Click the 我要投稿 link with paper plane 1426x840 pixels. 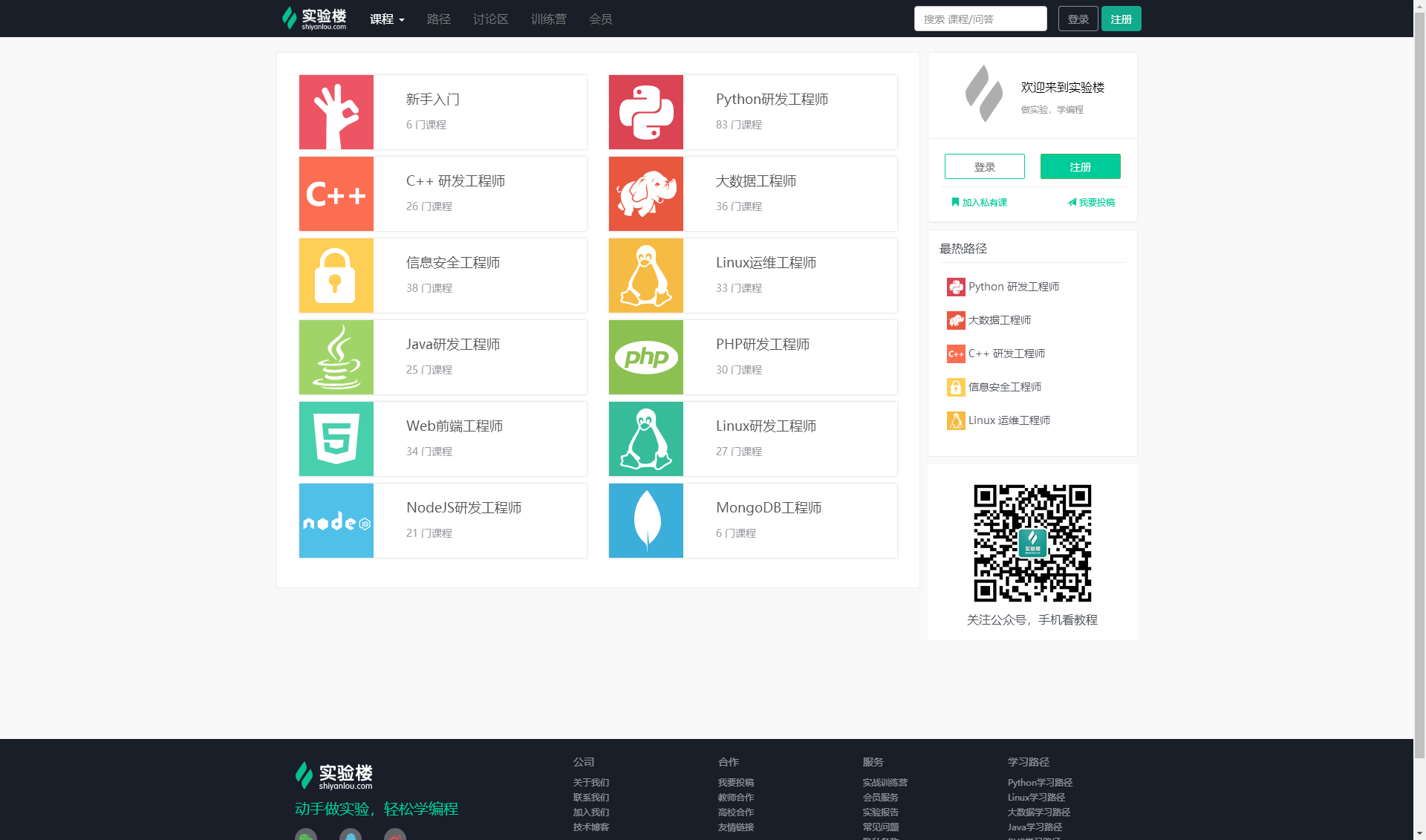point(1091,202)
